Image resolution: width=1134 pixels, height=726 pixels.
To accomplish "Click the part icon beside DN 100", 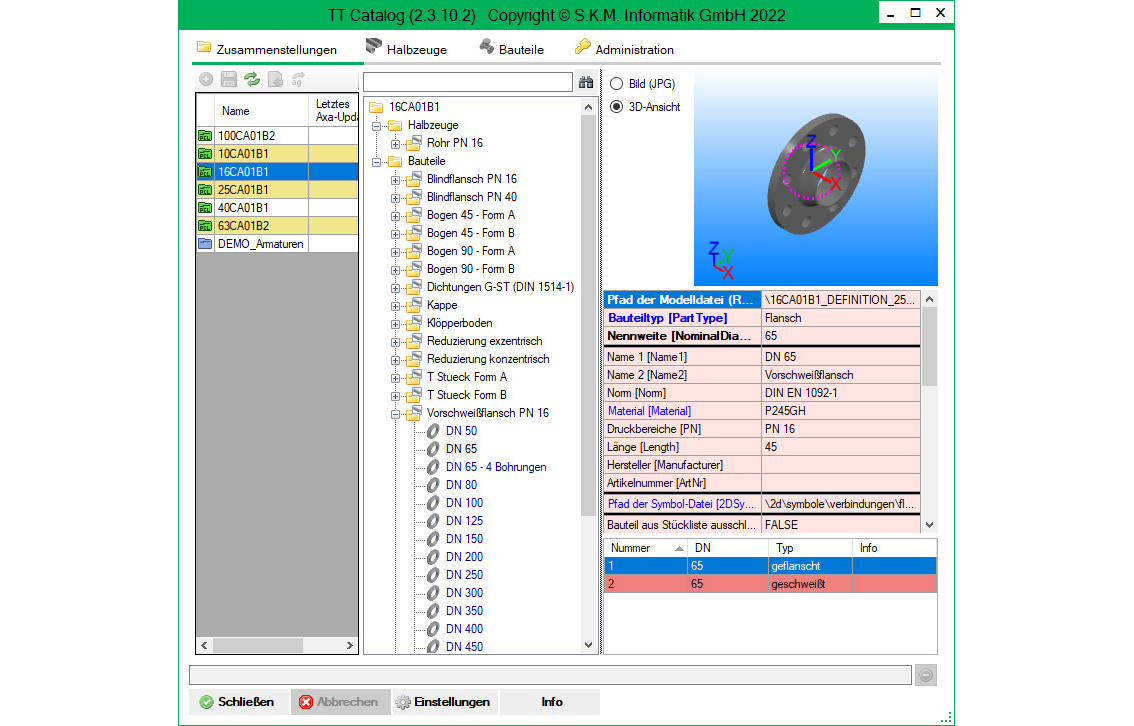I will coord(433,503).
